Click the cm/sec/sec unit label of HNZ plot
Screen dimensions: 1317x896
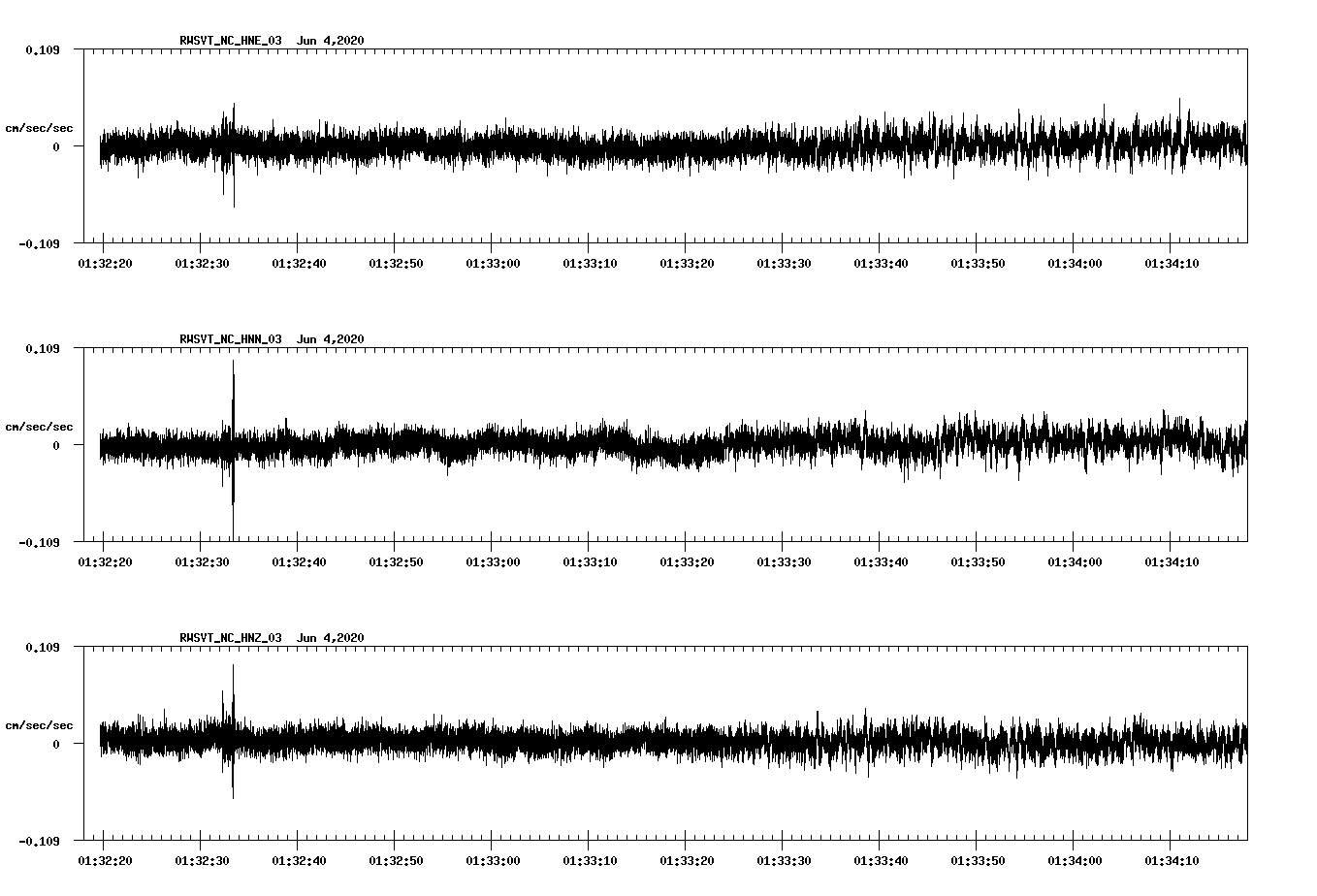tap(39, 725)
